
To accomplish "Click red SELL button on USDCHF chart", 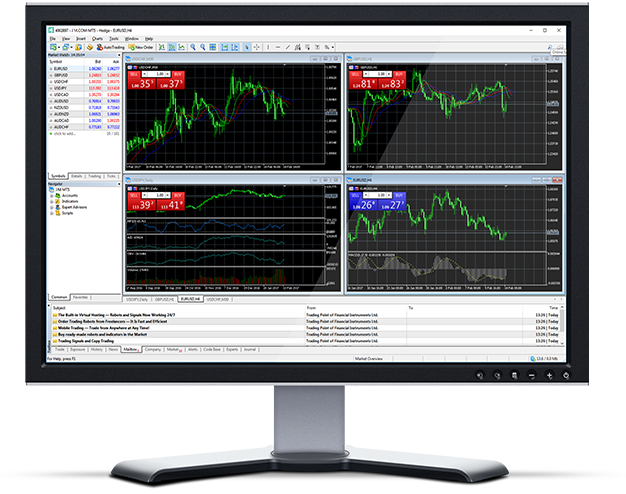I will 135,74.
